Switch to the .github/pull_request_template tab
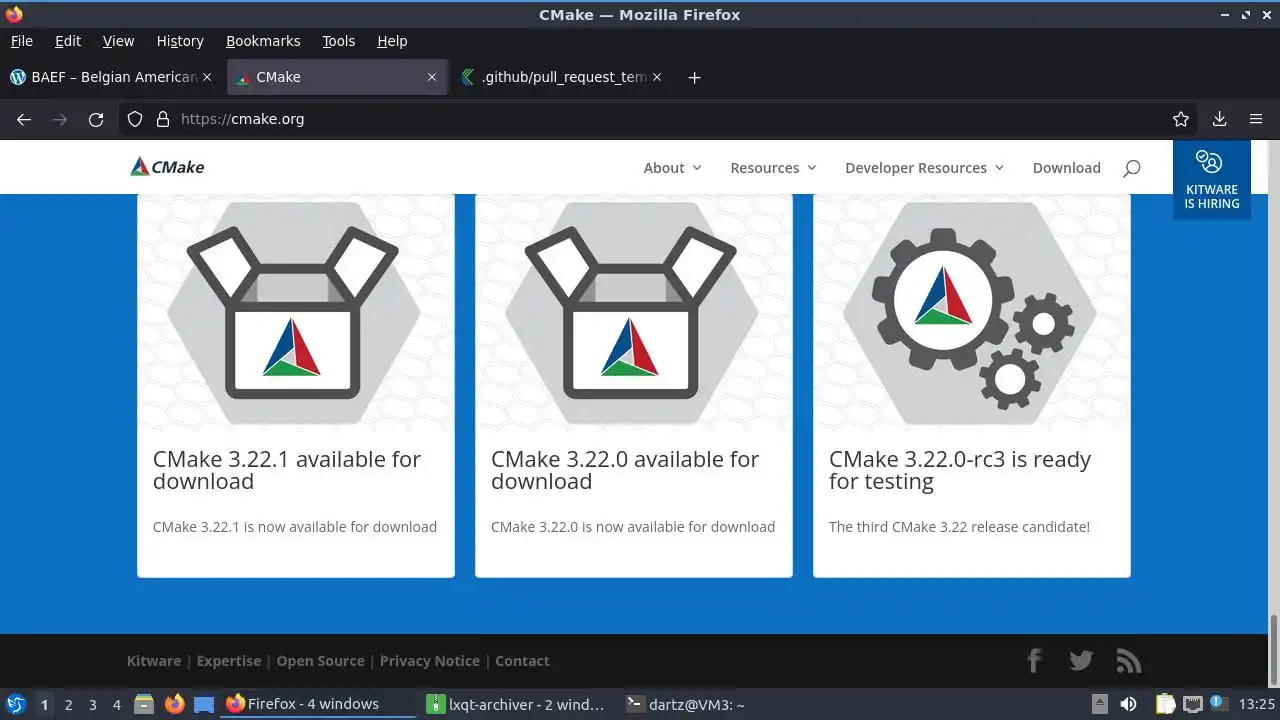The image size is (1280, 720). pos(561,77)
